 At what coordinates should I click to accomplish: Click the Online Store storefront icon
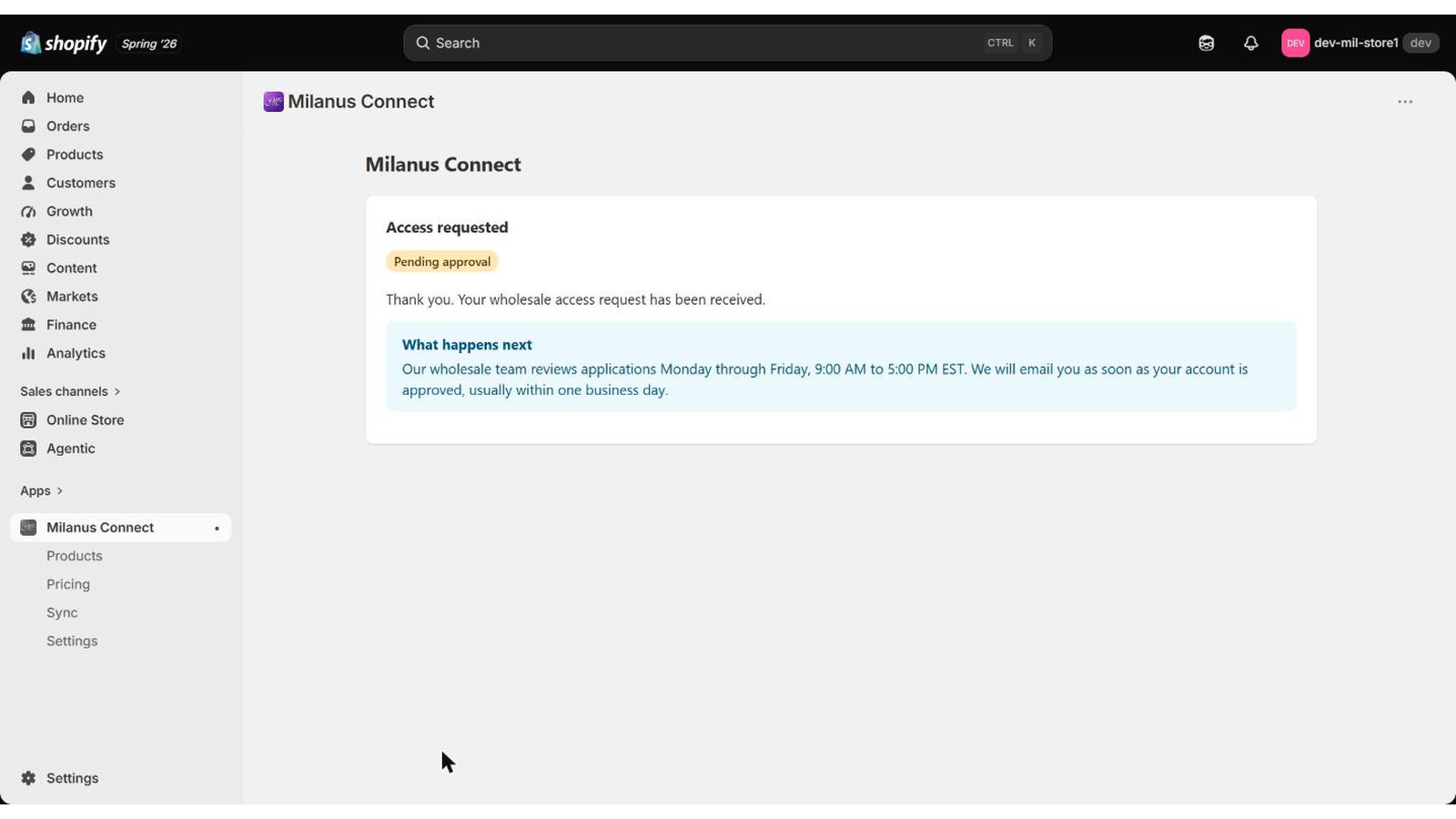(x=28, y=420)
